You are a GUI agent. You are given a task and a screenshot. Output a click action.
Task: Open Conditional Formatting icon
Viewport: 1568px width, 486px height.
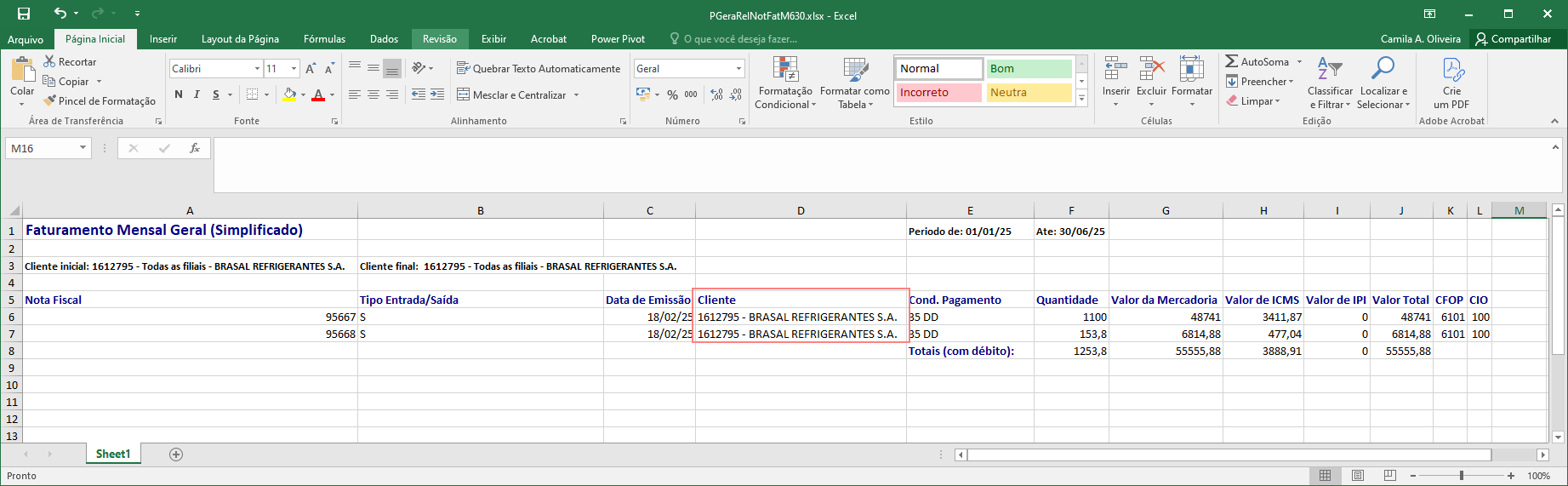point(785,70)
